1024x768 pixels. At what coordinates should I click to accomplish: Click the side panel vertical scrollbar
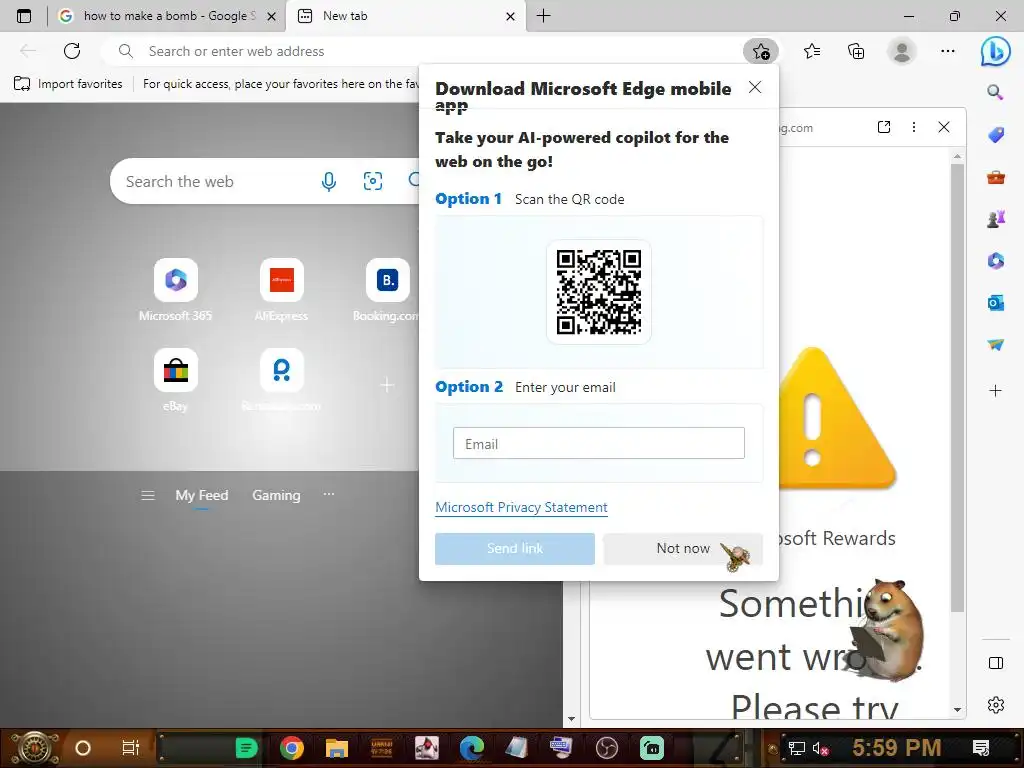[957, 388]
